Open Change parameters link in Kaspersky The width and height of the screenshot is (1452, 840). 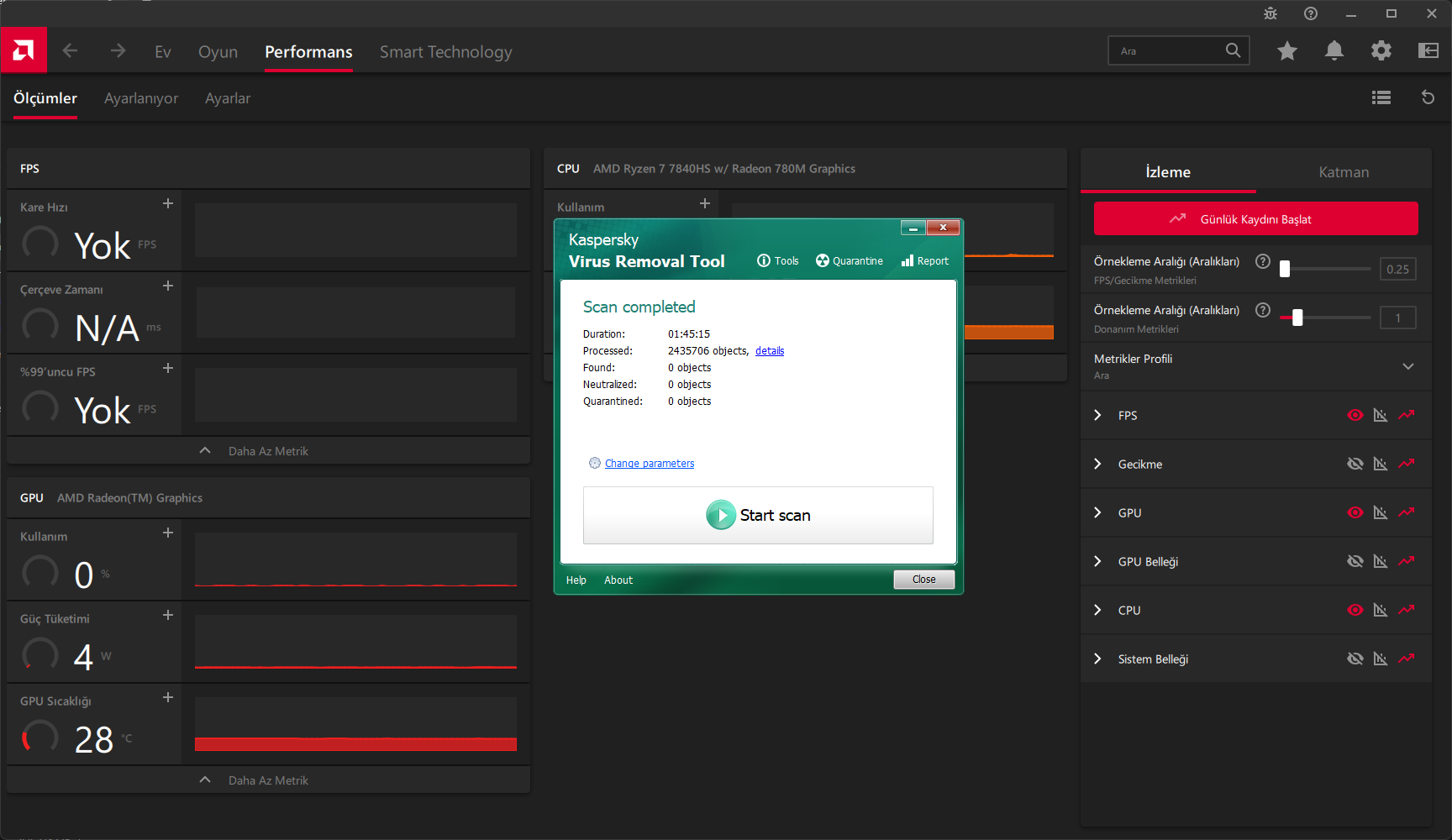pos(650,464)
